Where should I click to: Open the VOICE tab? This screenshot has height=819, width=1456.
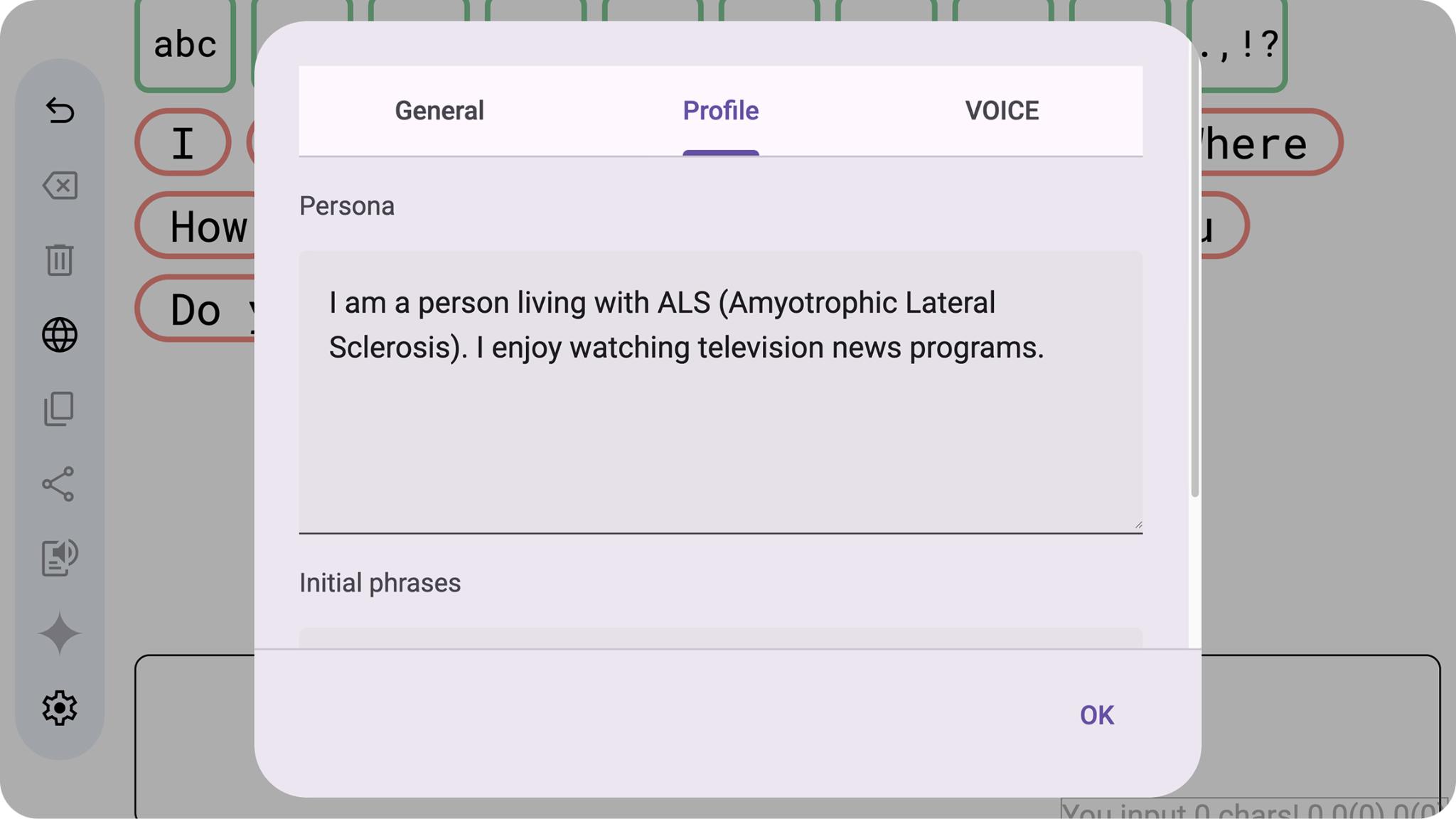click(x=1001, y=110)
